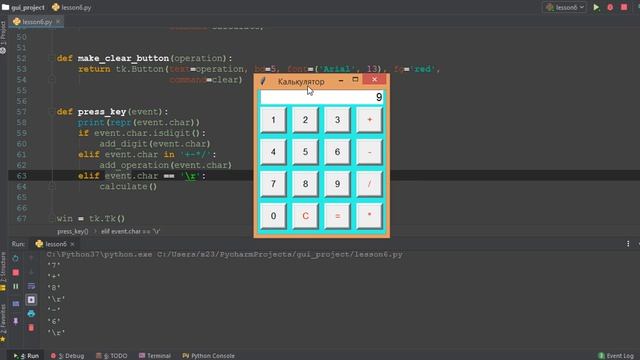Collapse the press_key function fold marker
The height and width of the screenshot is (360, 640).
tap(52, 112)
